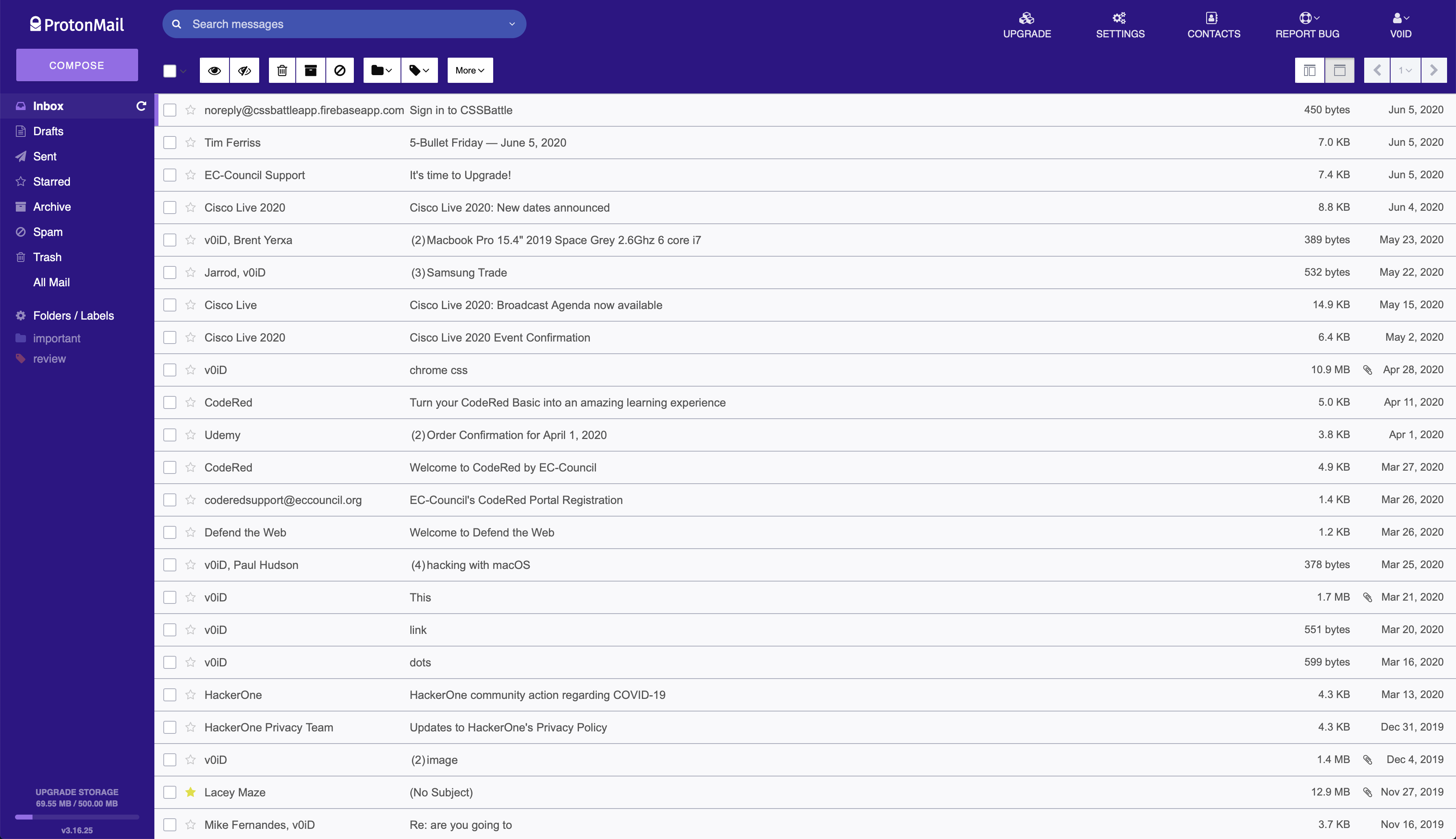Click the mark as read eye icon

coord(214,70)
